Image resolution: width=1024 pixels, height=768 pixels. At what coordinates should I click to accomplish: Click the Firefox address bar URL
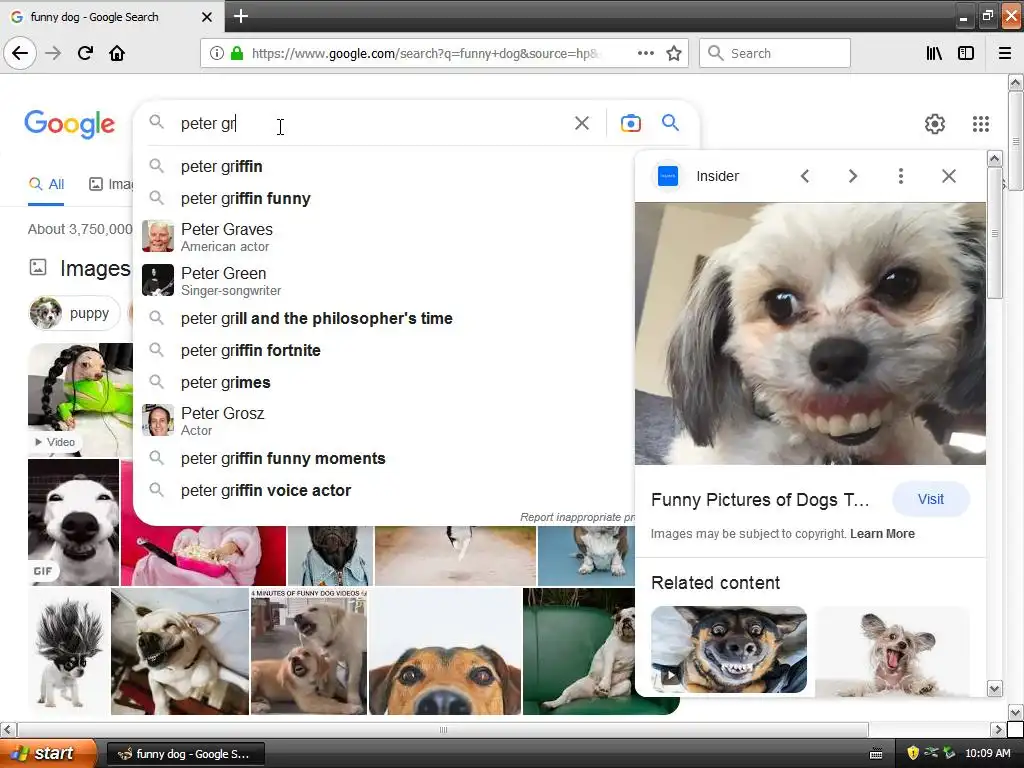pos(424,54)
